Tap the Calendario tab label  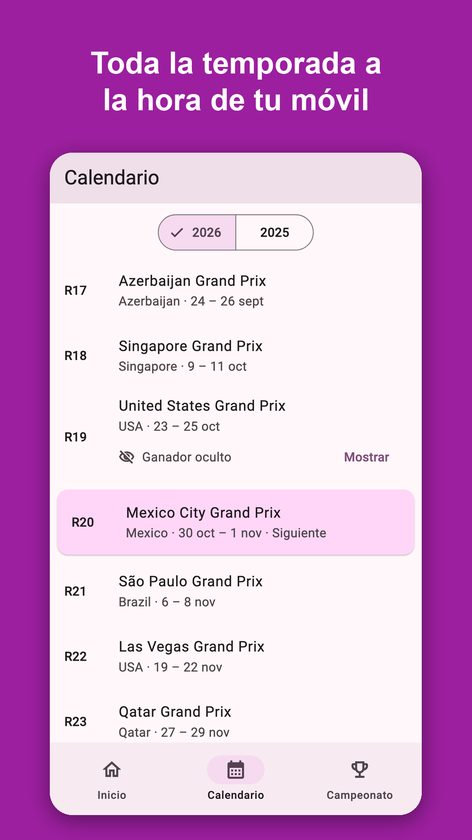pyautogui.click(x=236, y=795)
